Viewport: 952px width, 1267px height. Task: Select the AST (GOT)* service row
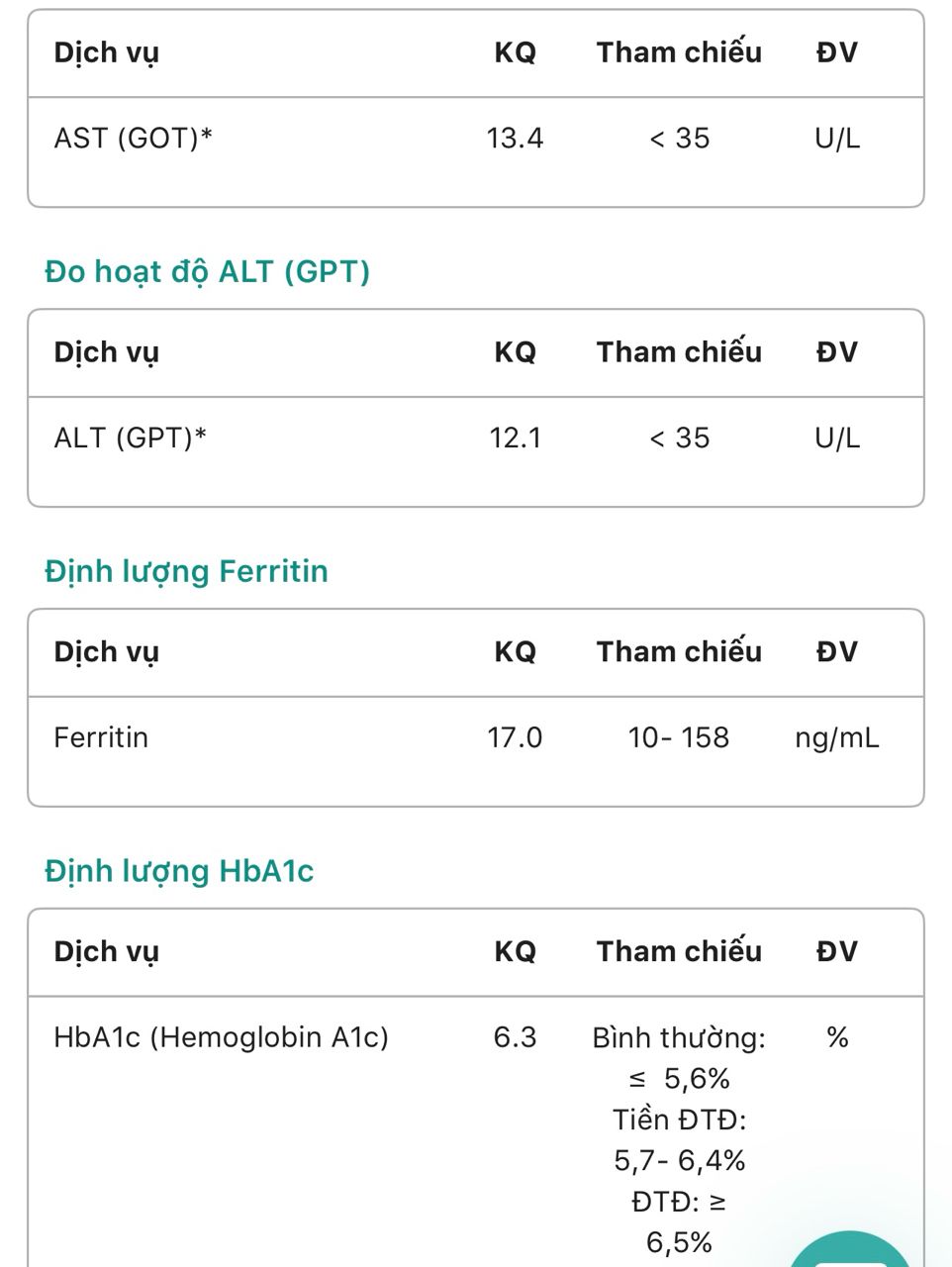(x=476, y=139)
